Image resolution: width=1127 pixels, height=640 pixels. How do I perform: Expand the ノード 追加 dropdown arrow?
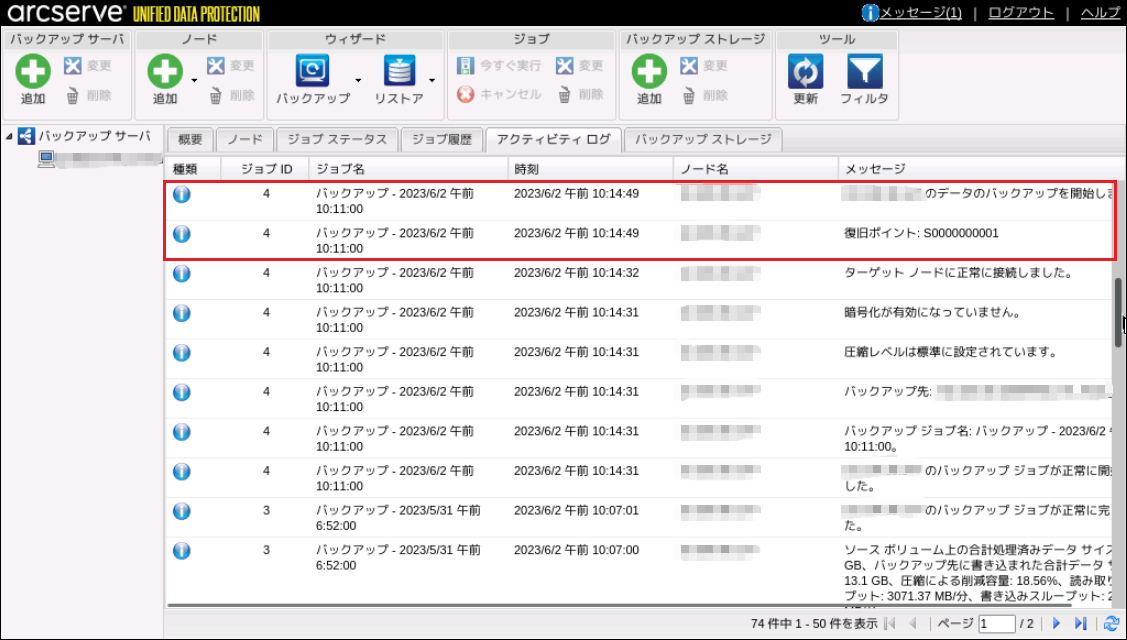coord(193,80)
